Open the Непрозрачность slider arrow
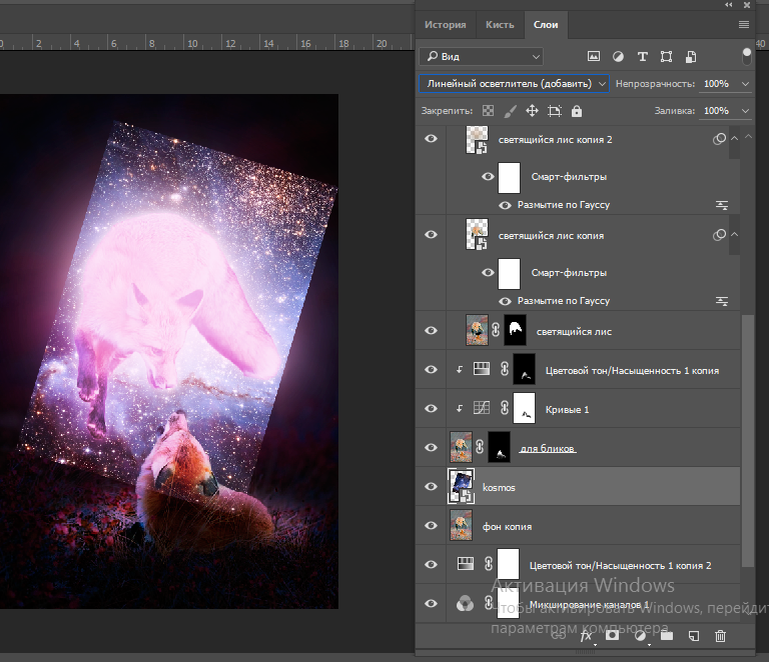Image resolution: width=769 pixels, height=662 pixels. [745, 84]
